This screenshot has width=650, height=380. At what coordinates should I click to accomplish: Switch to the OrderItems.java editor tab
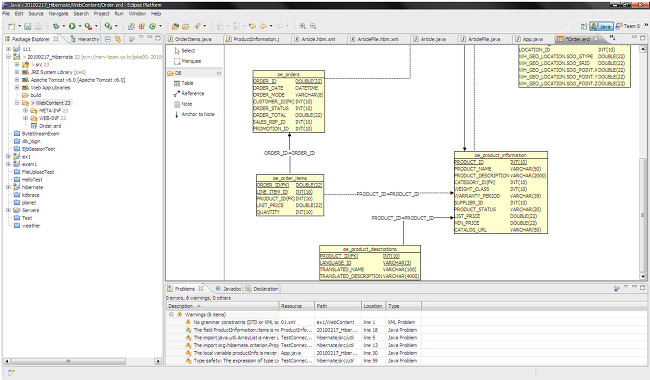(193, 39)
